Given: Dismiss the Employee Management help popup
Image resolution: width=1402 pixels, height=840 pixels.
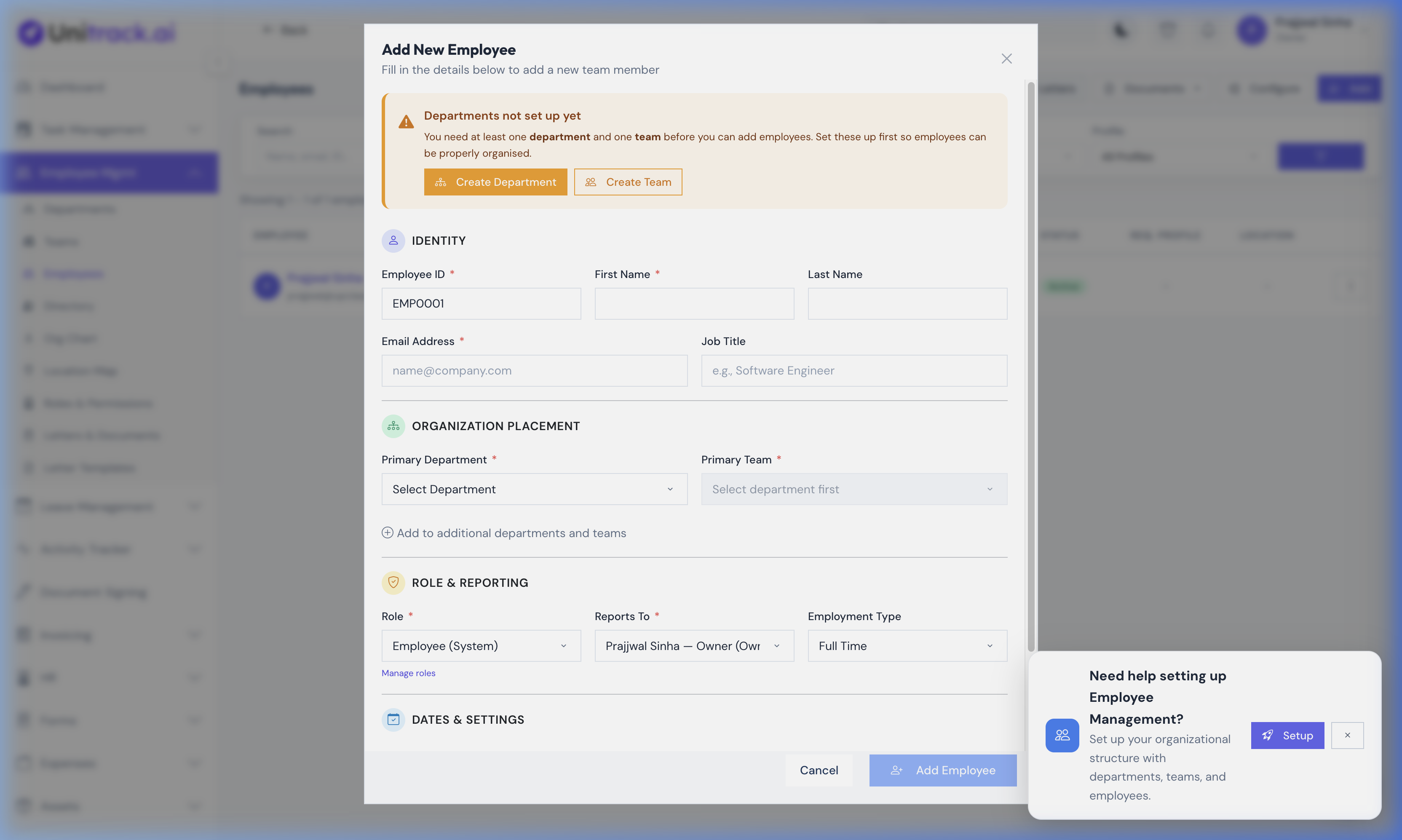Looking at the screenshot, I should (x=1348, y=735).
